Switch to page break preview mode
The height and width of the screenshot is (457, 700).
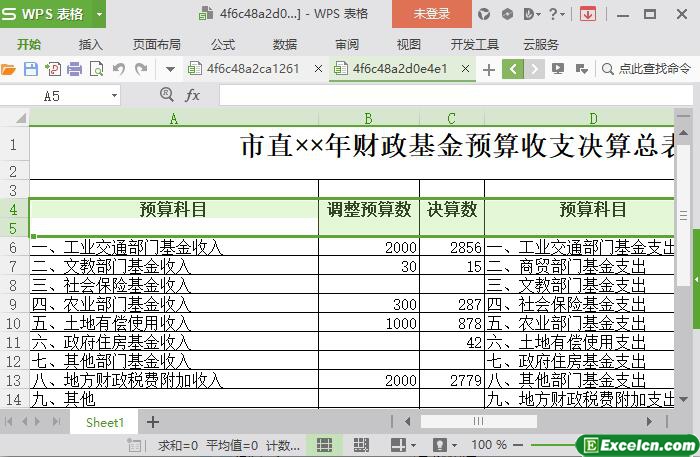point(361,444)
